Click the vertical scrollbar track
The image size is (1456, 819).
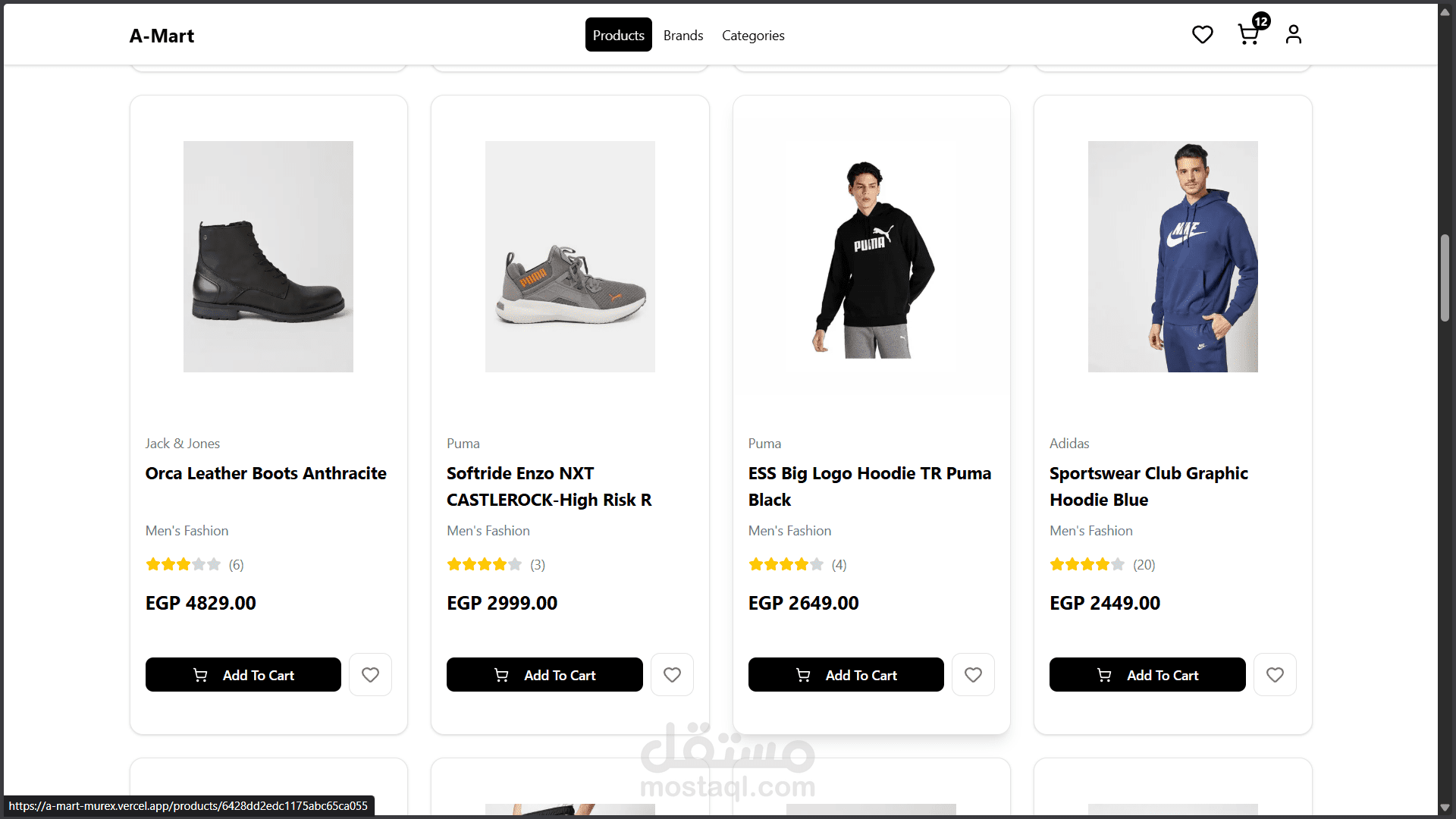click(x=1445, y=455)
